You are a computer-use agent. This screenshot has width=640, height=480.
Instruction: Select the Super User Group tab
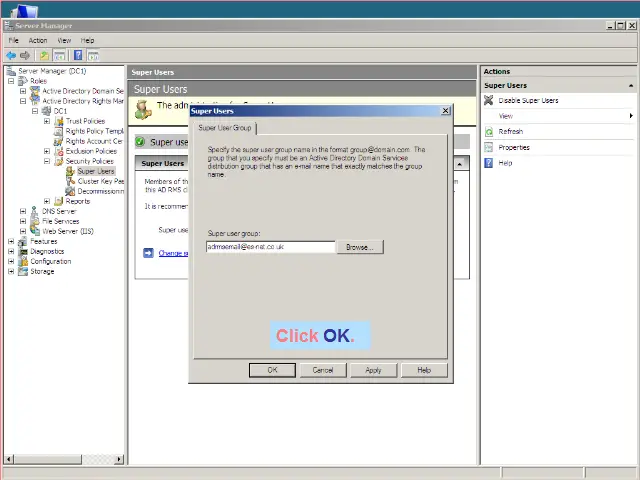(x=225, y=128)
